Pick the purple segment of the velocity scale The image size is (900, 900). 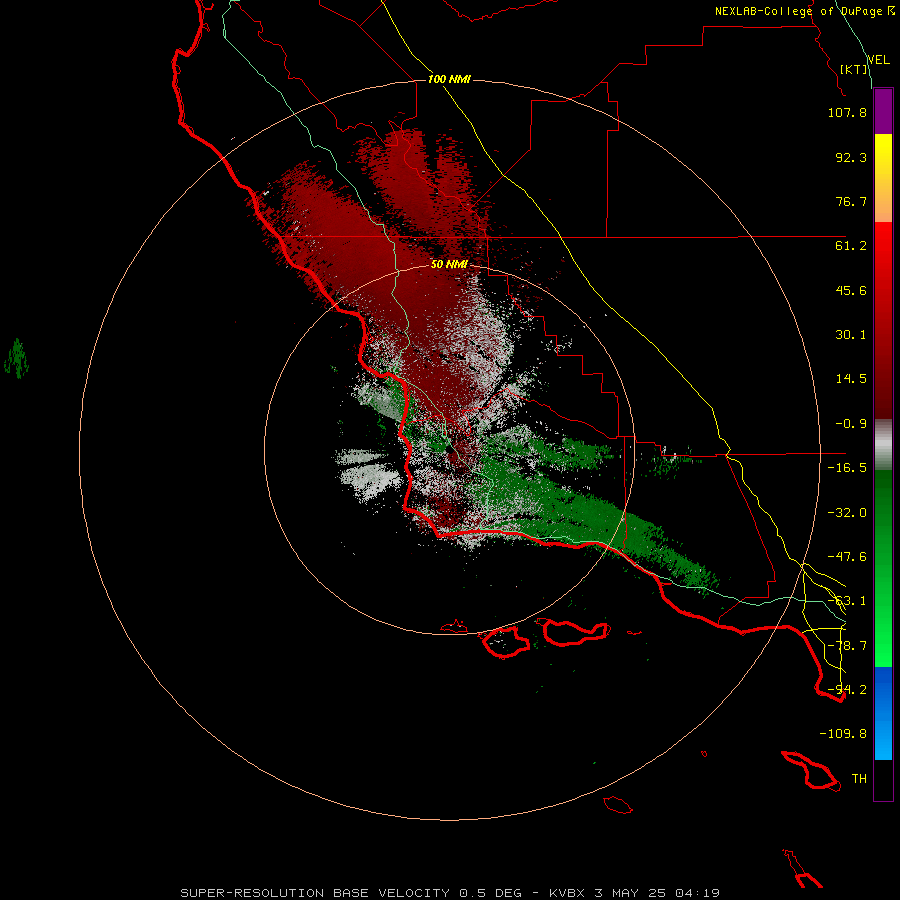click(x=883, y=111)
